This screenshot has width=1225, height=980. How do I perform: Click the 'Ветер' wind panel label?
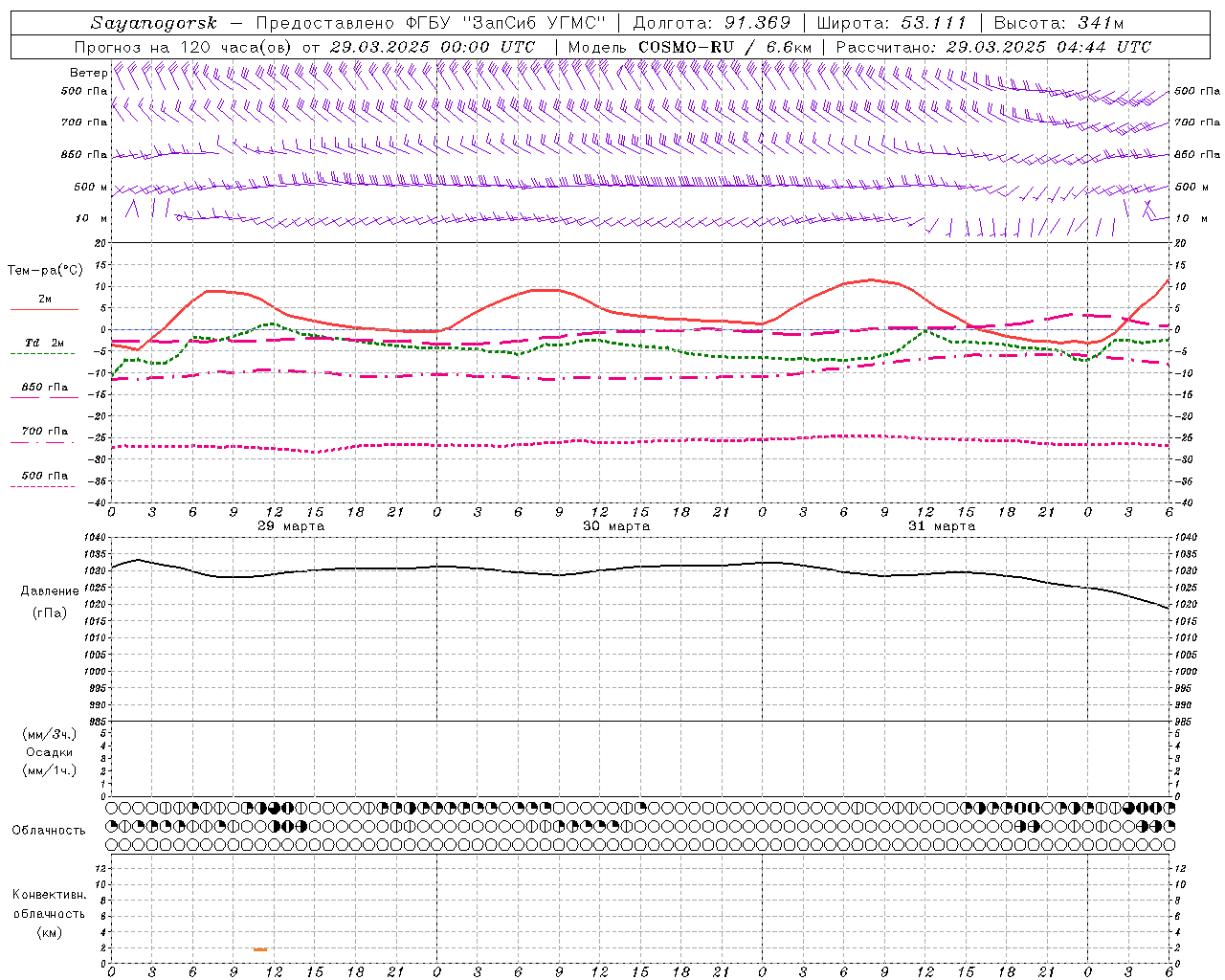tap(88, 73)
